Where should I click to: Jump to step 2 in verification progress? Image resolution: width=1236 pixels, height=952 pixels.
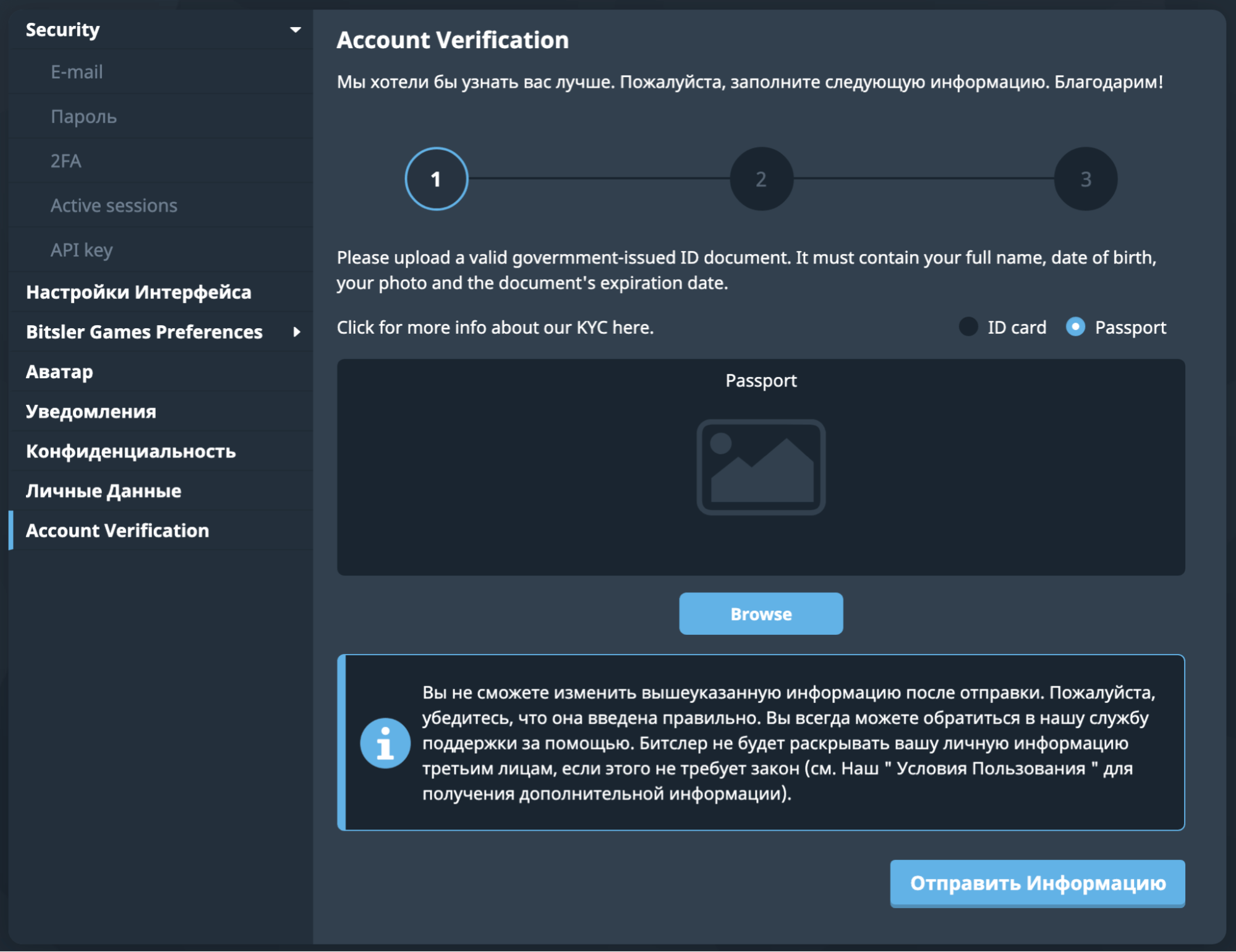(x=761, y=179)
